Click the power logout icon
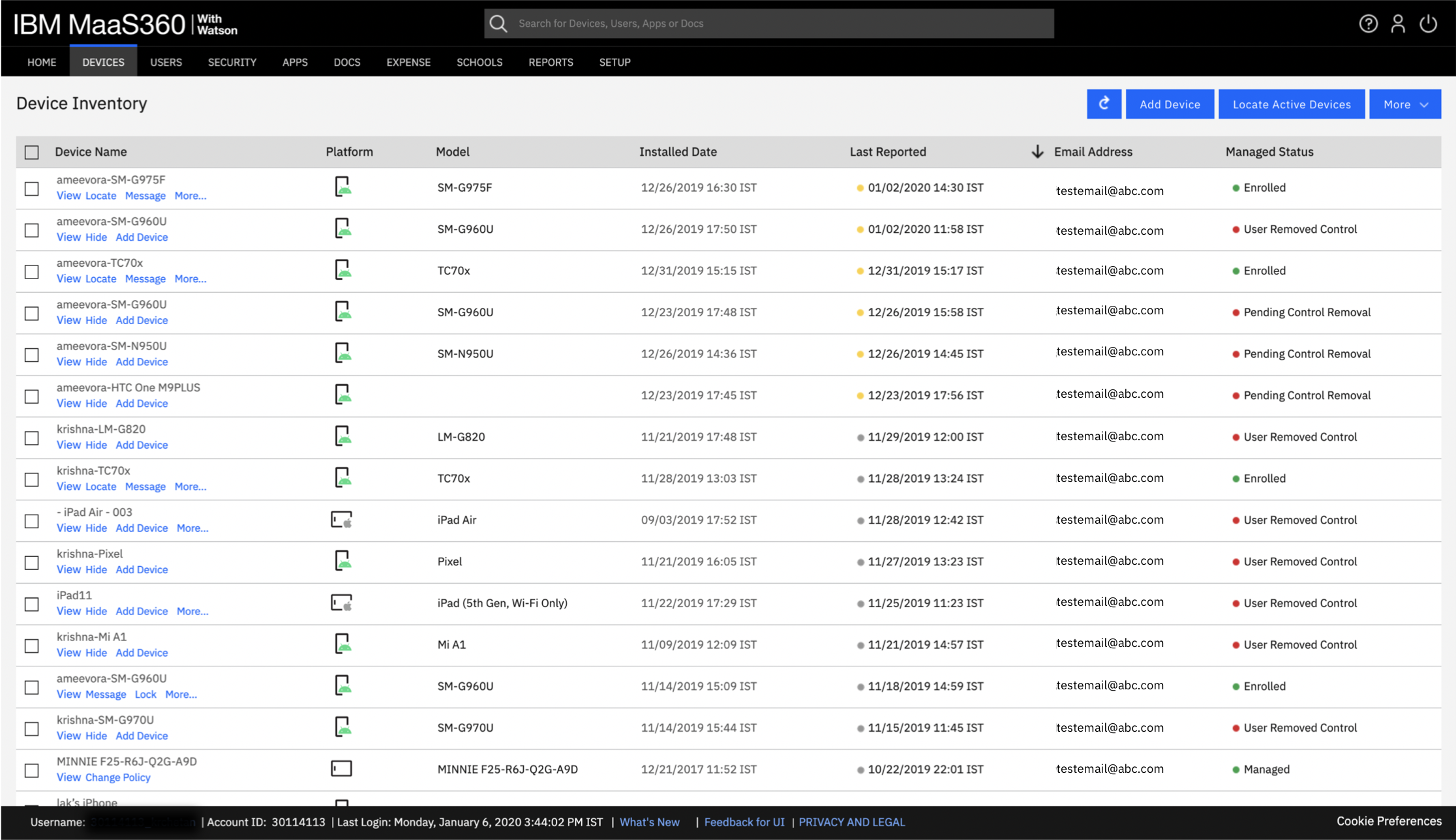 coord(1428,24)
